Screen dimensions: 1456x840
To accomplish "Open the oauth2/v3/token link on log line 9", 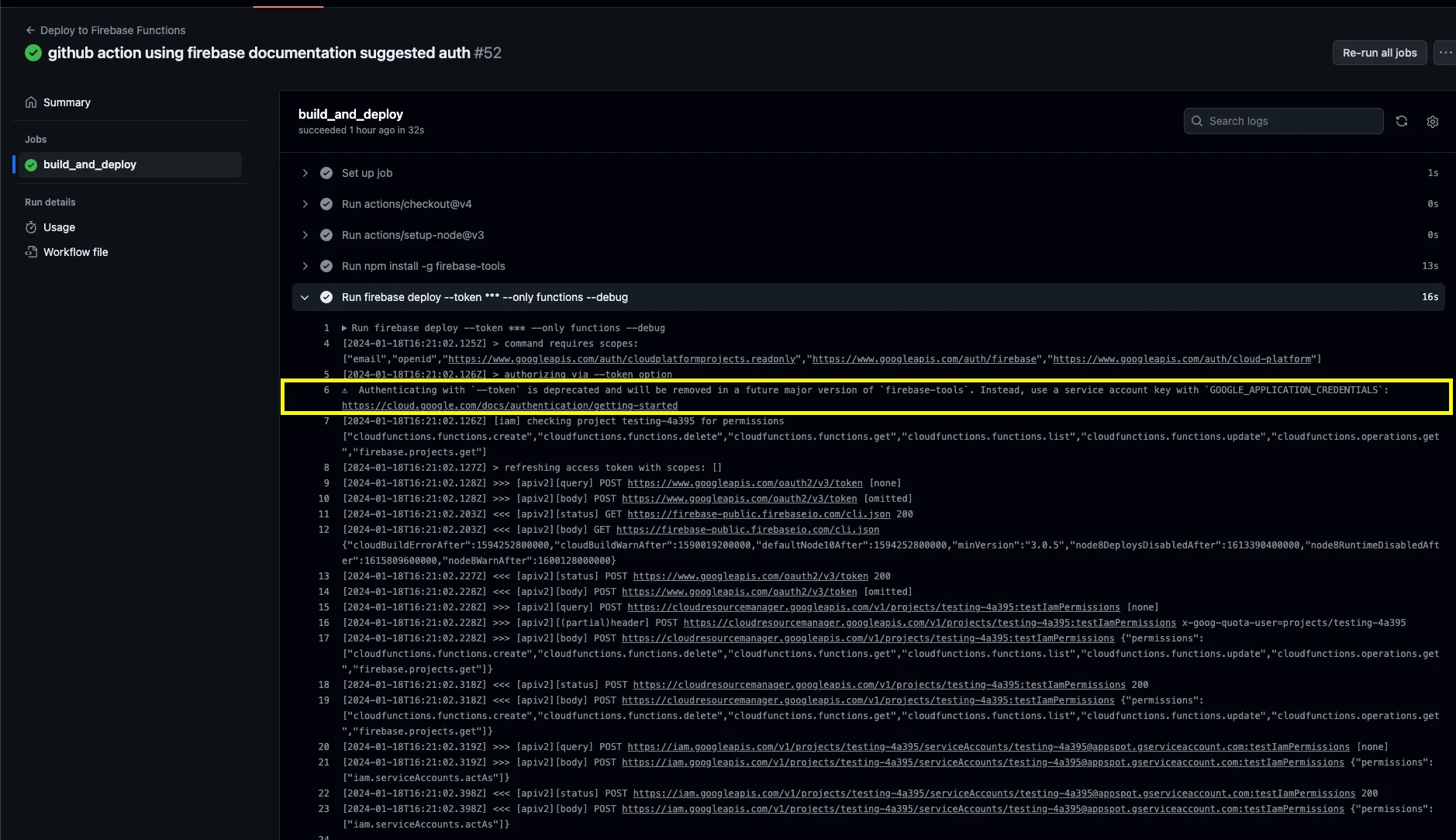I will pos(744,483).
